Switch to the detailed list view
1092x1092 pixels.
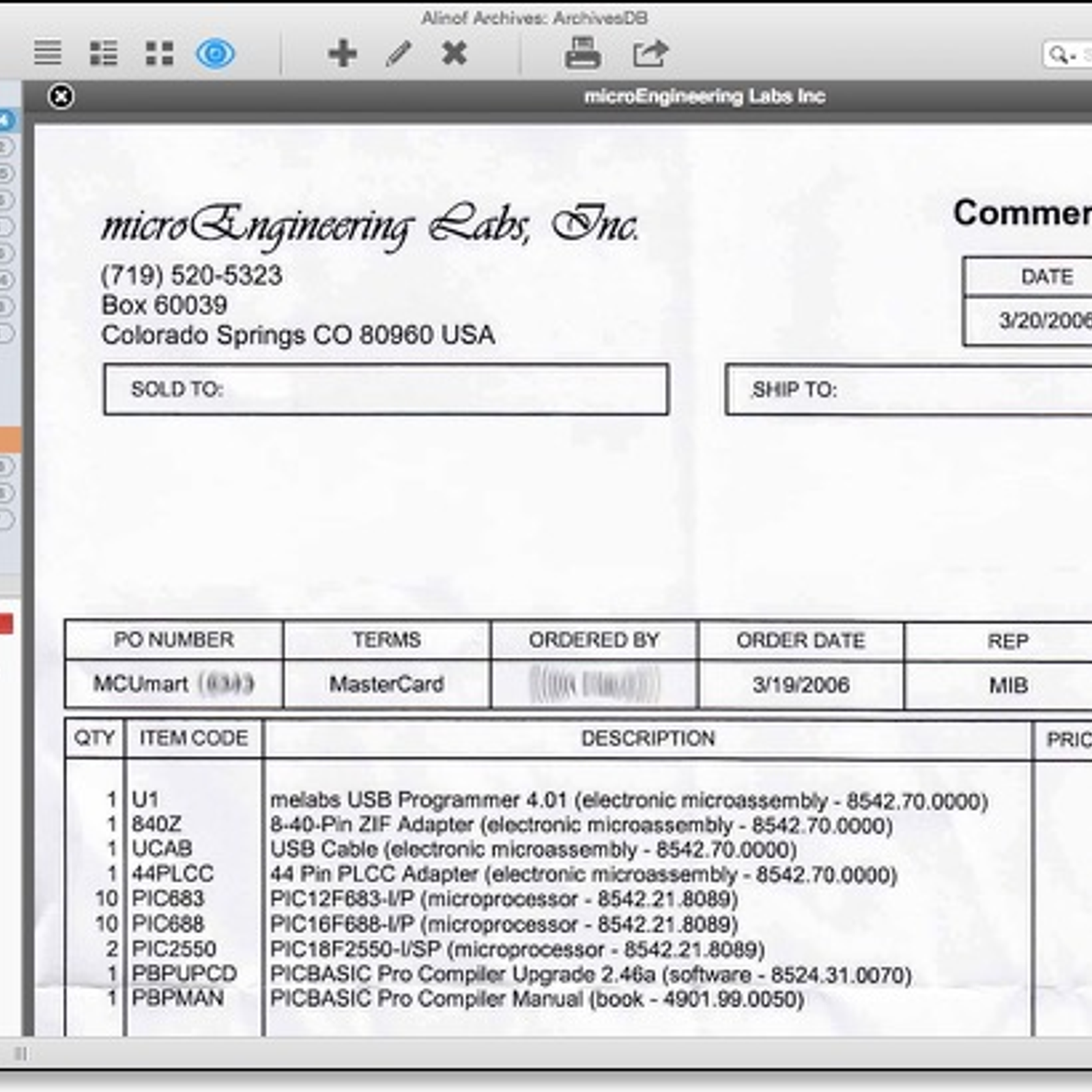(104, 53)
